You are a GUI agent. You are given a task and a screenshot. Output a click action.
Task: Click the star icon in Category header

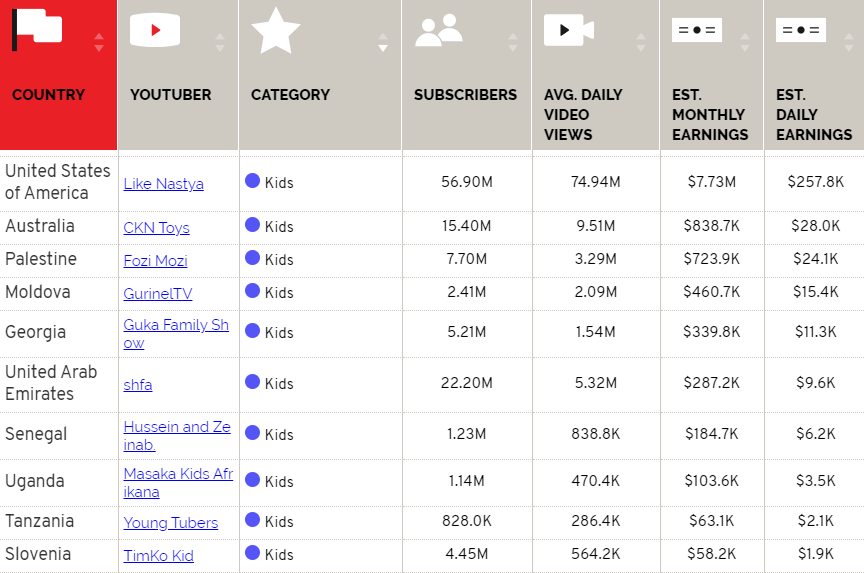(276, 31)
